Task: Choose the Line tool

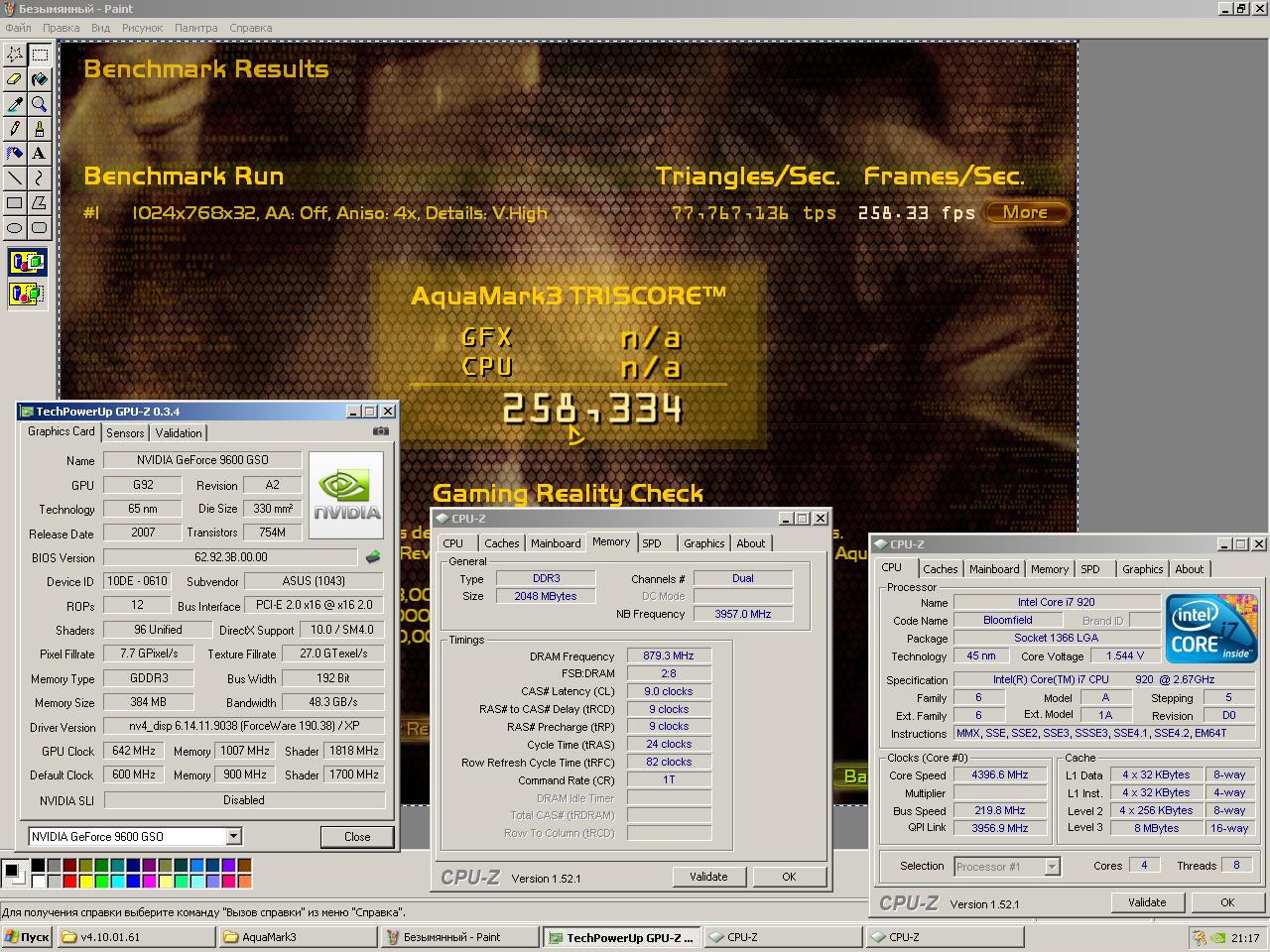Action: pyautogui.click(x=15, y=178)
